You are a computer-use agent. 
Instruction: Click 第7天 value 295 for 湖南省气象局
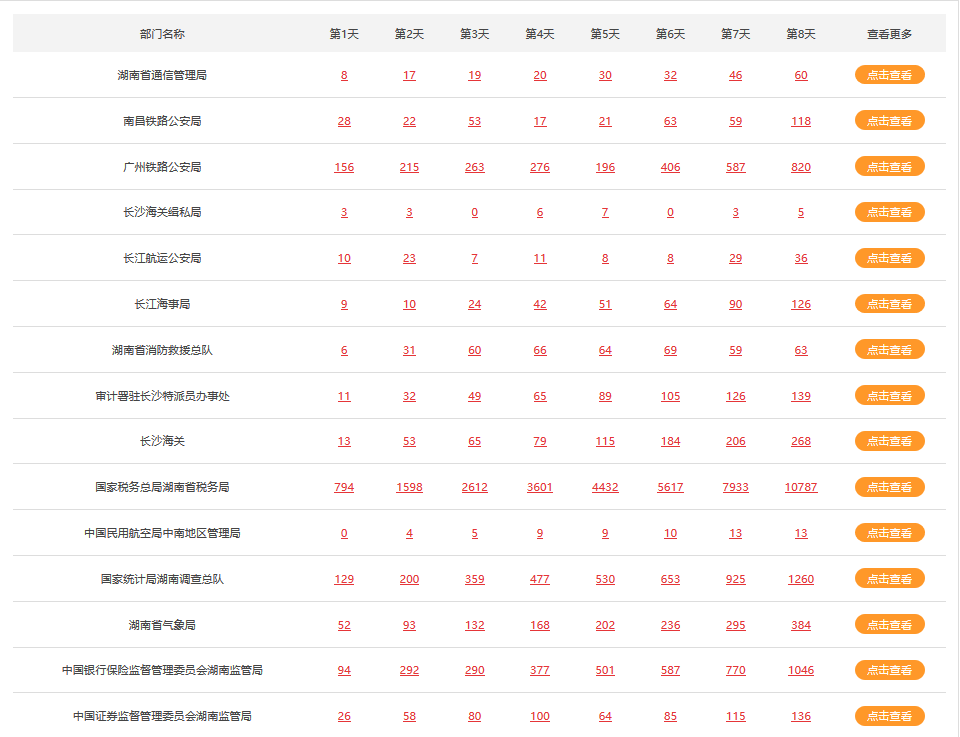pos(735,625)
